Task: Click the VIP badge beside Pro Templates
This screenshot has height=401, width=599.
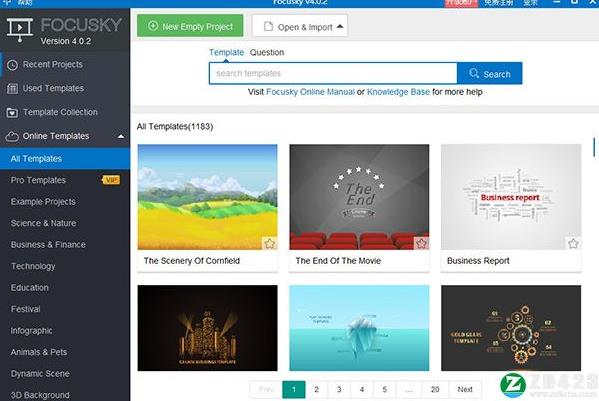Action: (111, 180)
